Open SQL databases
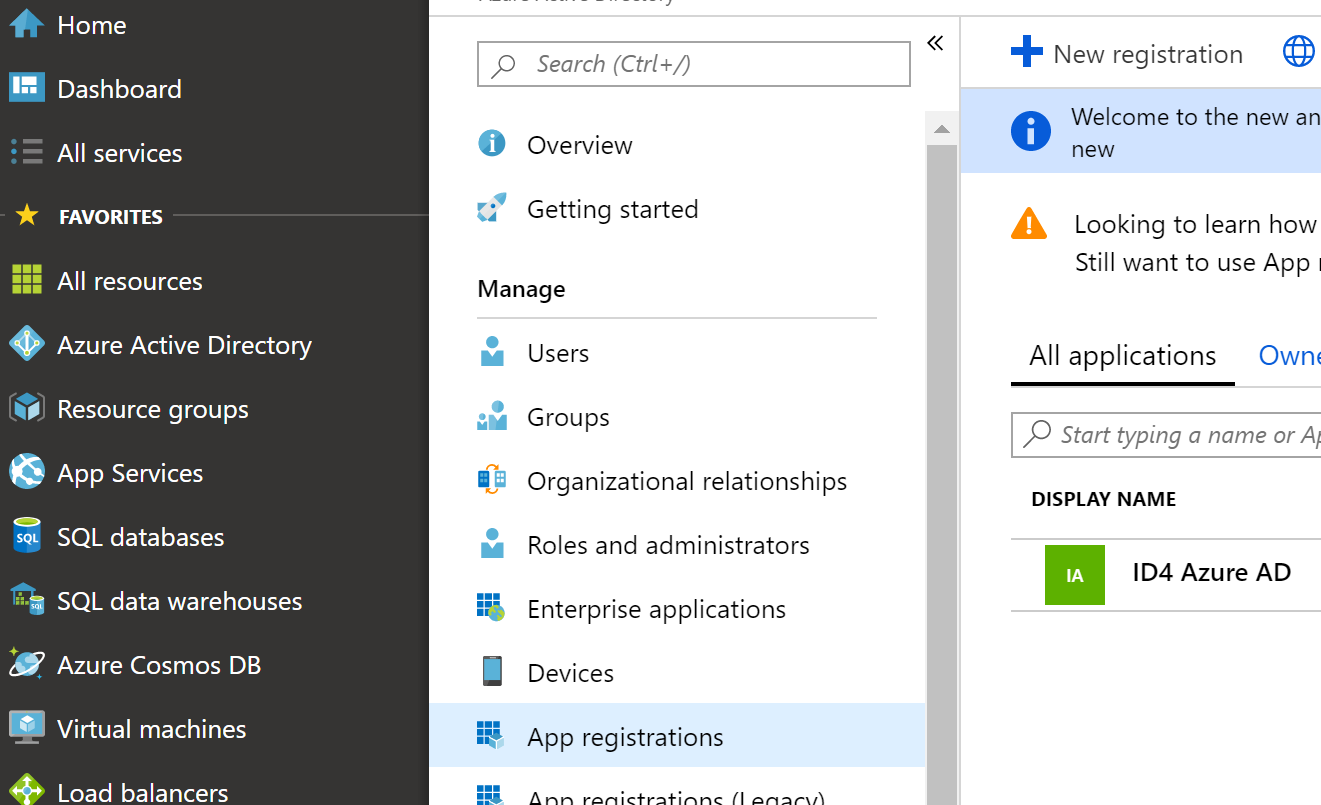This screenshot has width=1321, height=805. point(141,536)
